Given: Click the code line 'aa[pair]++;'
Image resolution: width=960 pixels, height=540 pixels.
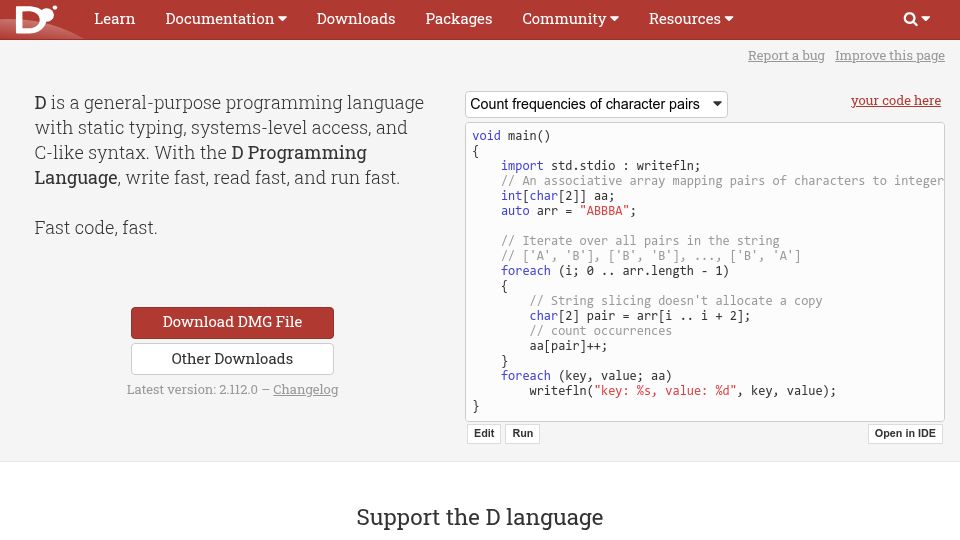Looking at the screenshot, I should pyautogui.click(x=568, y=346).
